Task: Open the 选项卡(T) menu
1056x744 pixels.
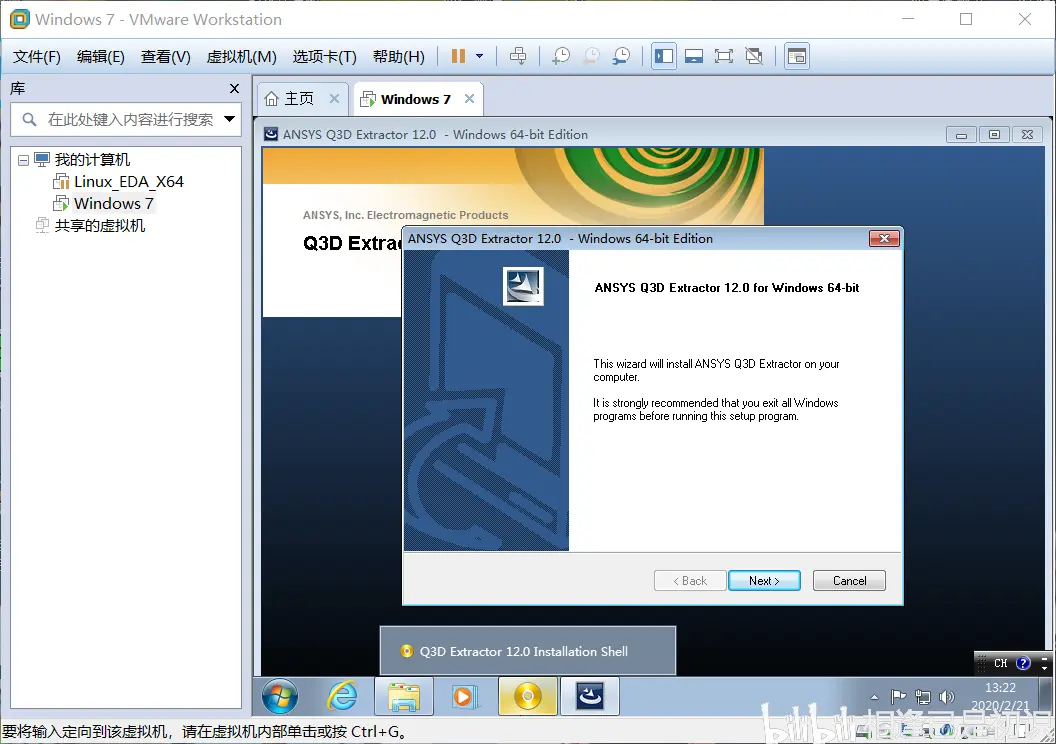Action: (324, 57)
